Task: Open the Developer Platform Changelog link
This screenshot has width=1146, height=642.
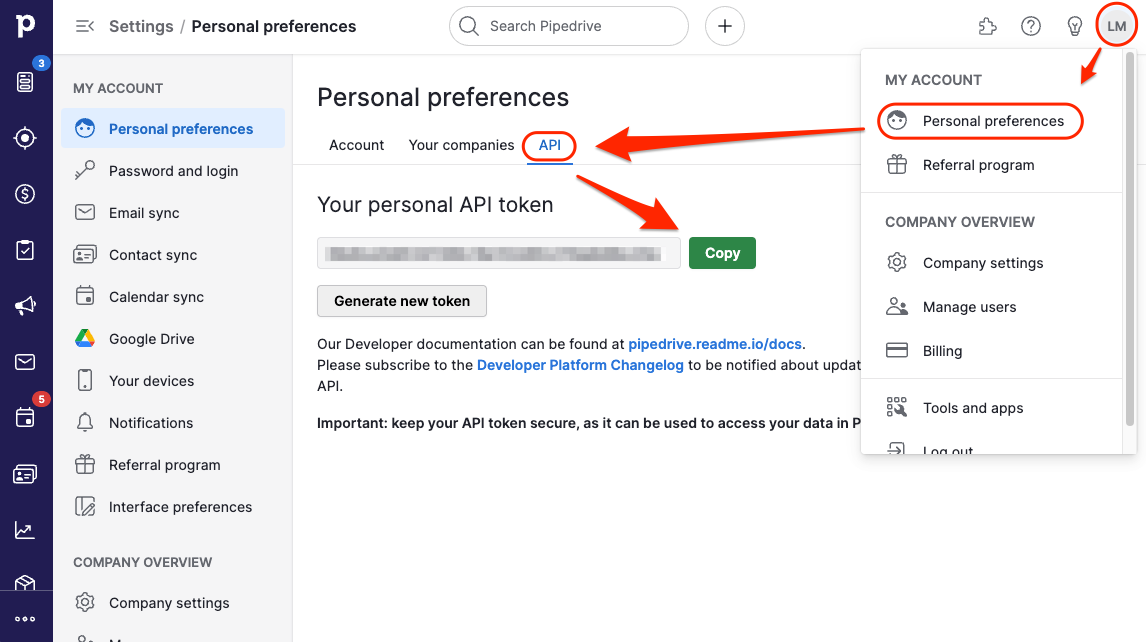Action: pos(580,365)
